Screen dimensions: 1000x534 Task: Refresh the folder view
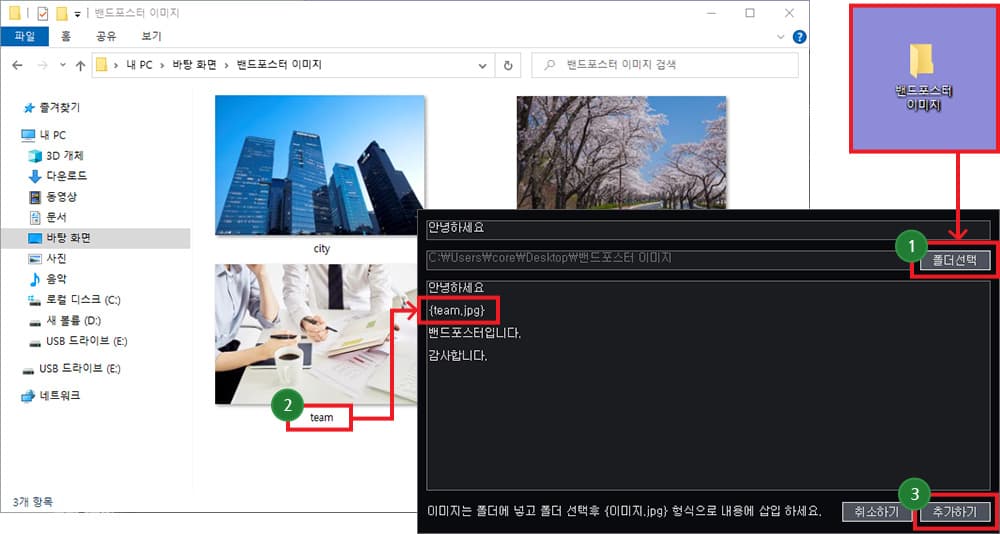(x=508, y=65)
